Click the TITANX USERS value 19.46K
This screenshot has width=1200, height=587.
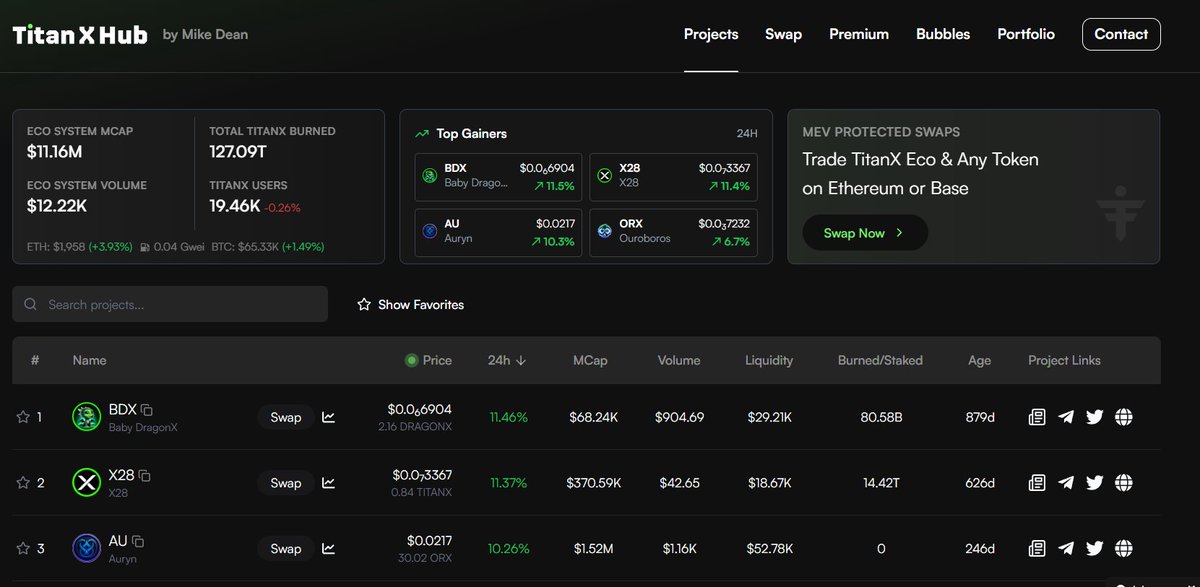[235, 206]
